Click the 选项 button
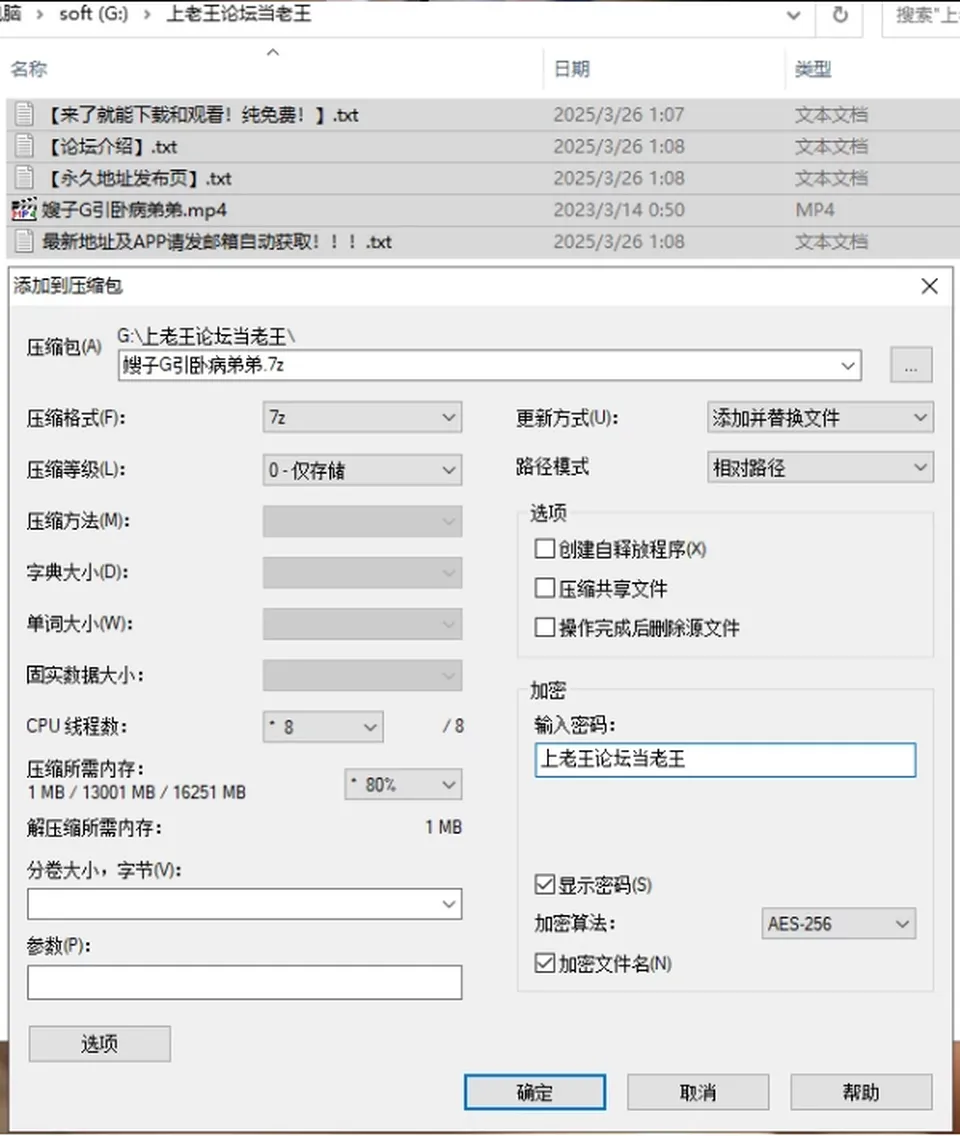The height and width of the screenshot is (1136, 960). (99, 1044)
